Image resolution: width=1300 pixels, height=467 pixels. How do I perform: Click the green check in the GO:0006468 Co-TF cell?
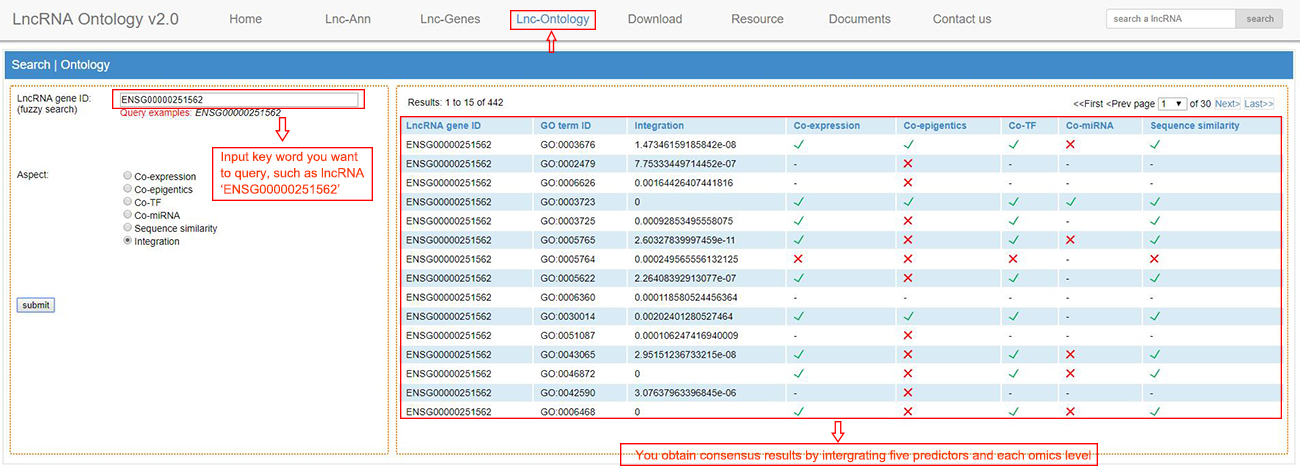click(x=1015, y=411)
